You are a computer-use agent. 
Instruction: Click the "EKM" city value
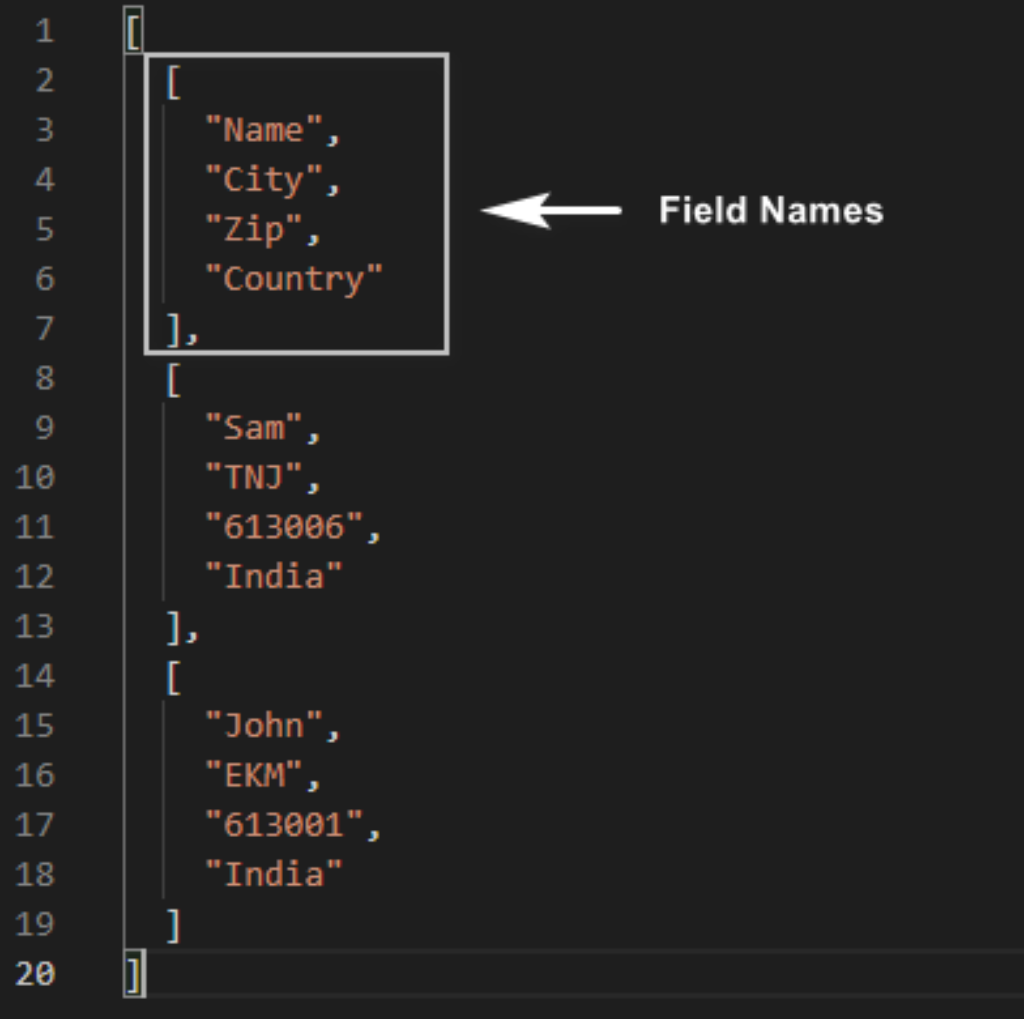click(253, 775)
